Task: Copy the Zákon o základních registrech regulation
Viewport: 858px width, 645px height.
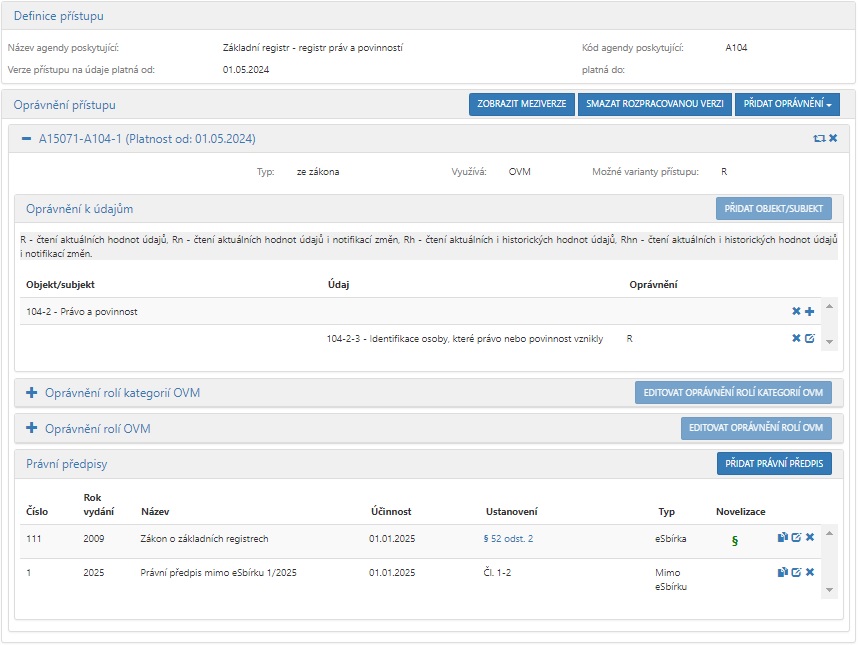Action: (782, 538)
